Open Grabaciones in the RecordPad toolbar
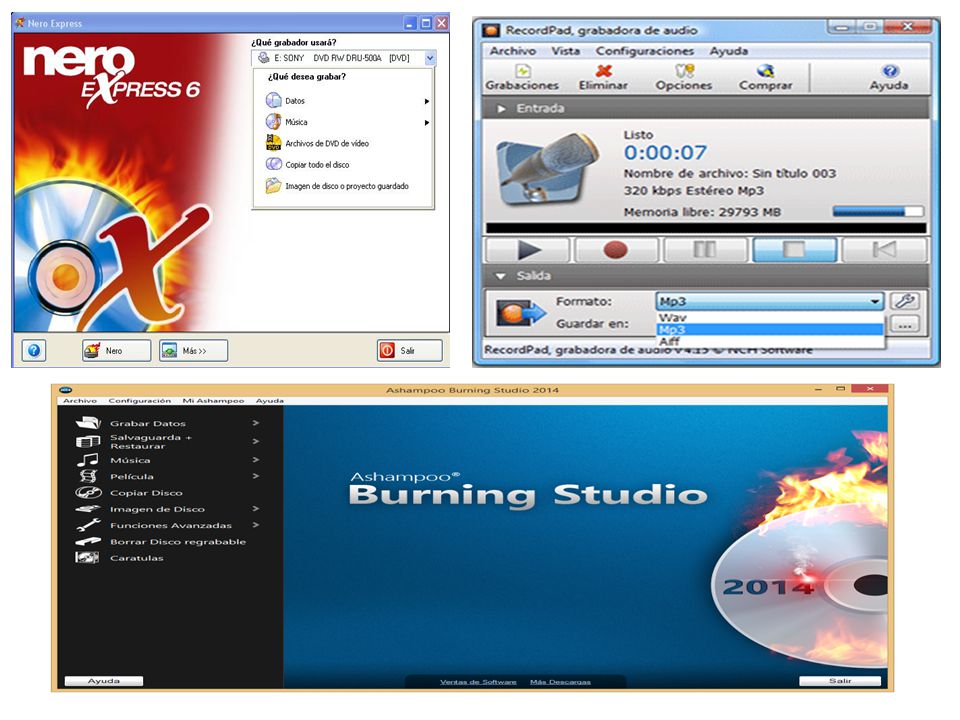 pyautogui.click(x=522, y=78)
